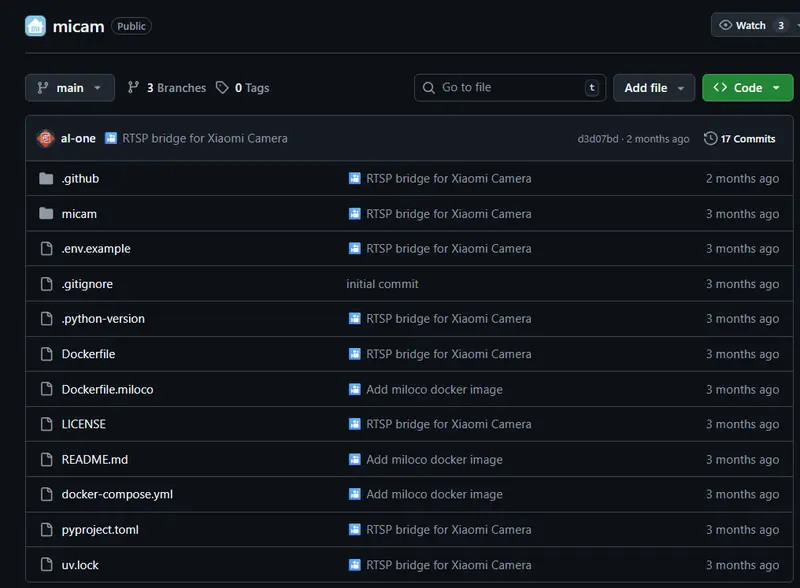Image resolution: width=800 pixels, height=588 pixels.
Task: Open the .github folder icon
Action: [x=46, y=179]
